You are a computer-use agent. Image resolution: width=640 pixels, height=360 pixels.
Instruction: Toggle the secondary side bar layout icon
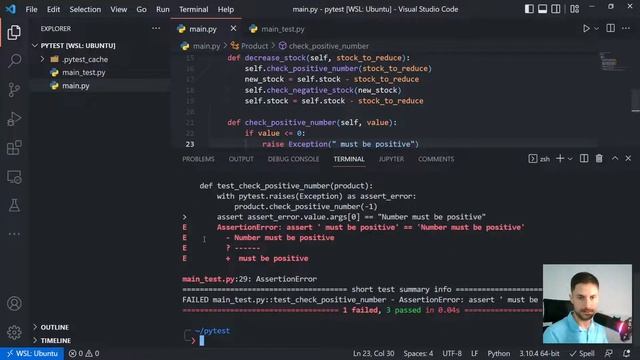click(556, 9)
